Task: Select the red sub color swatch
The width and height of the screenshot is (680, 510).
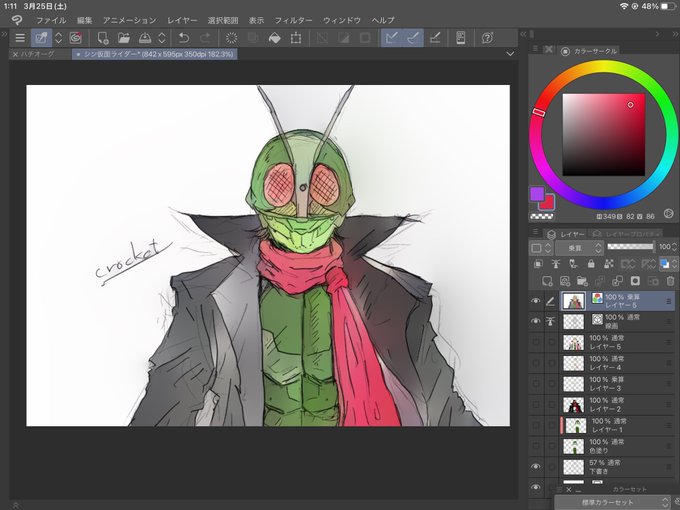Action: [x=548, y=202]
